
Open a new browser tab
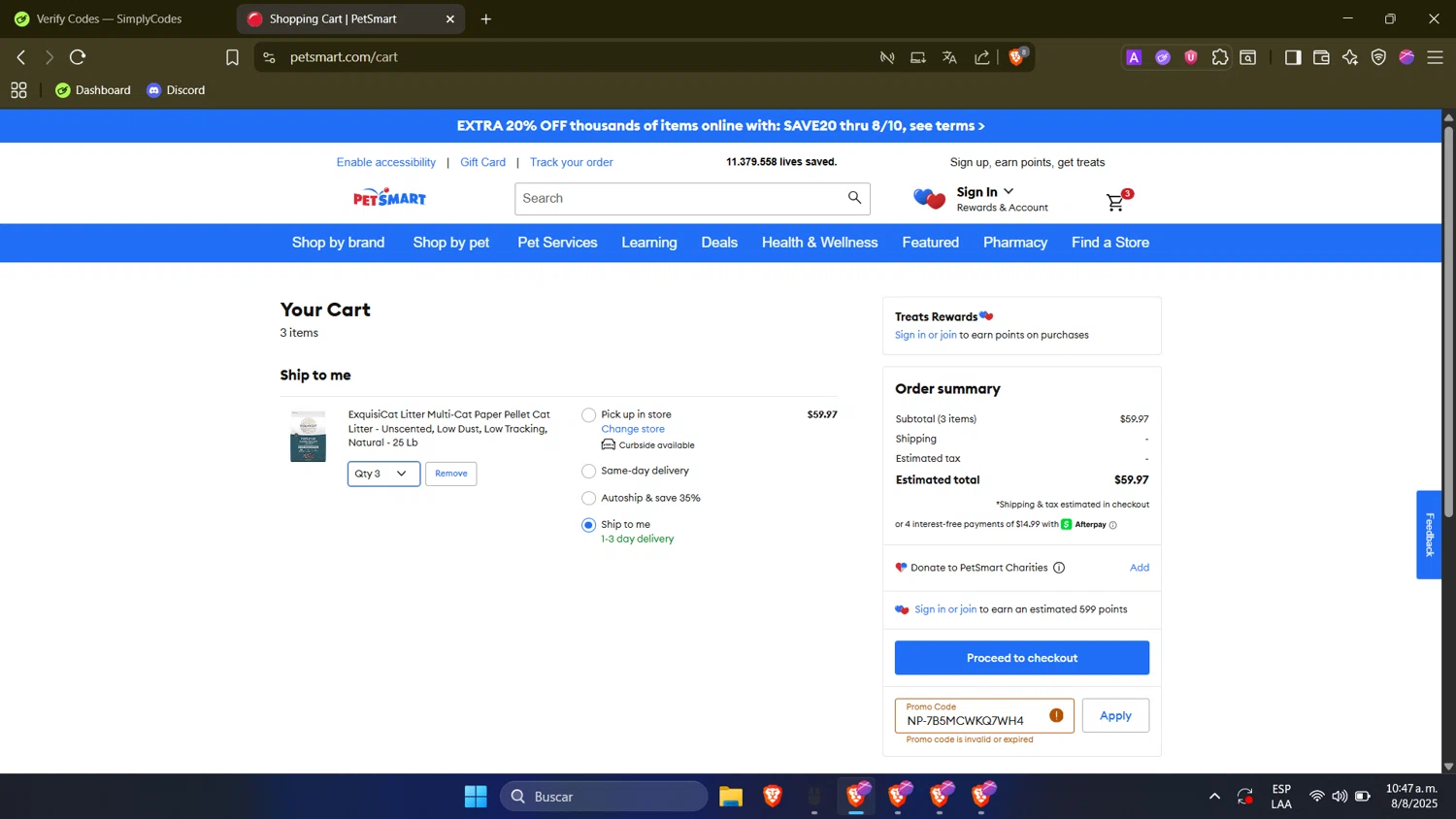486,18
